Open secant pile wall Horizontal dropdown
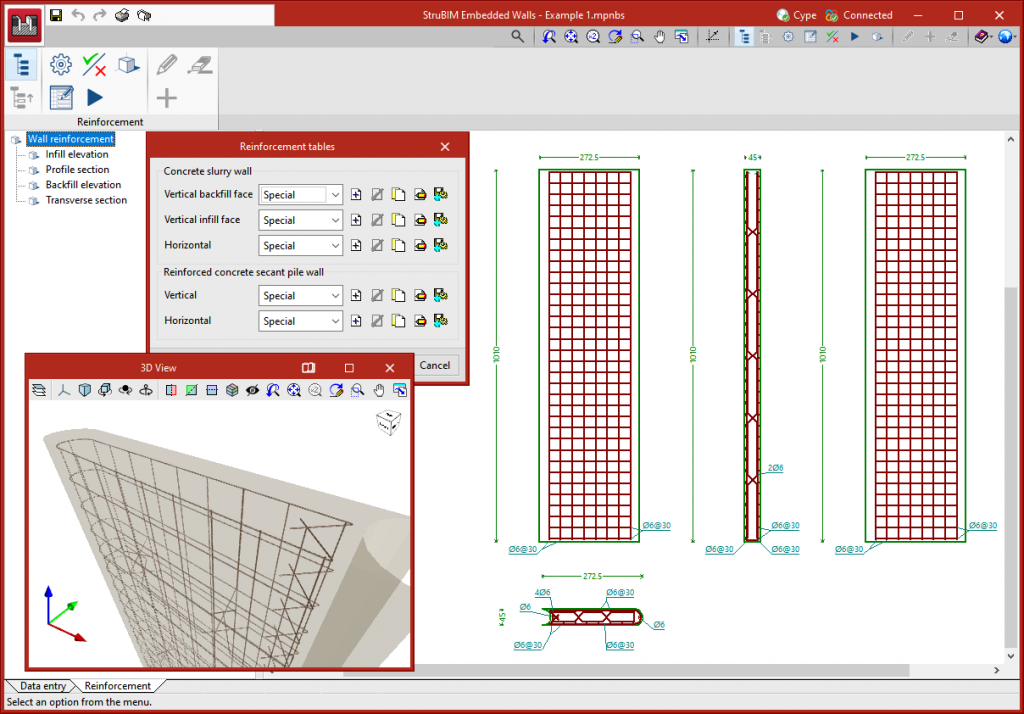Viewport: 1024px width, 714px height. coord(335,321)
